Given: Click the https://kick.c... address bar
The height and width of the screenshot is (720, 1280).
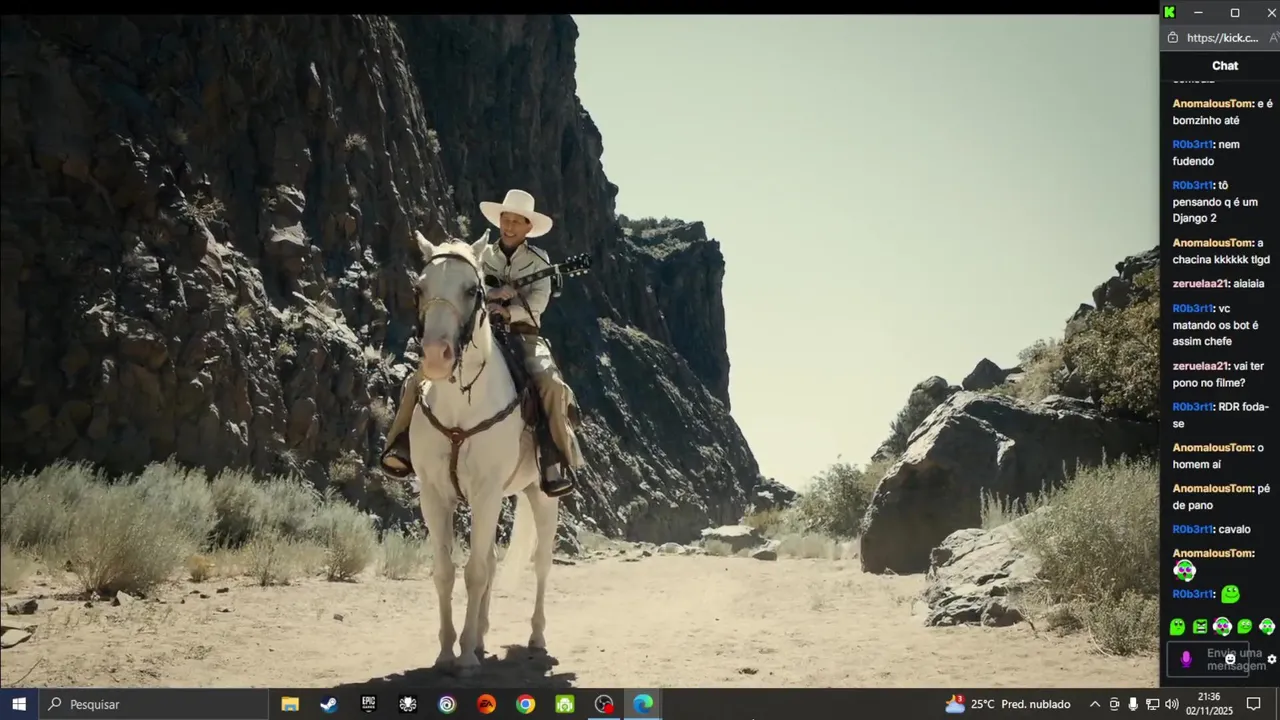Looking at the screenshot, I should (x=1221, y=38).
